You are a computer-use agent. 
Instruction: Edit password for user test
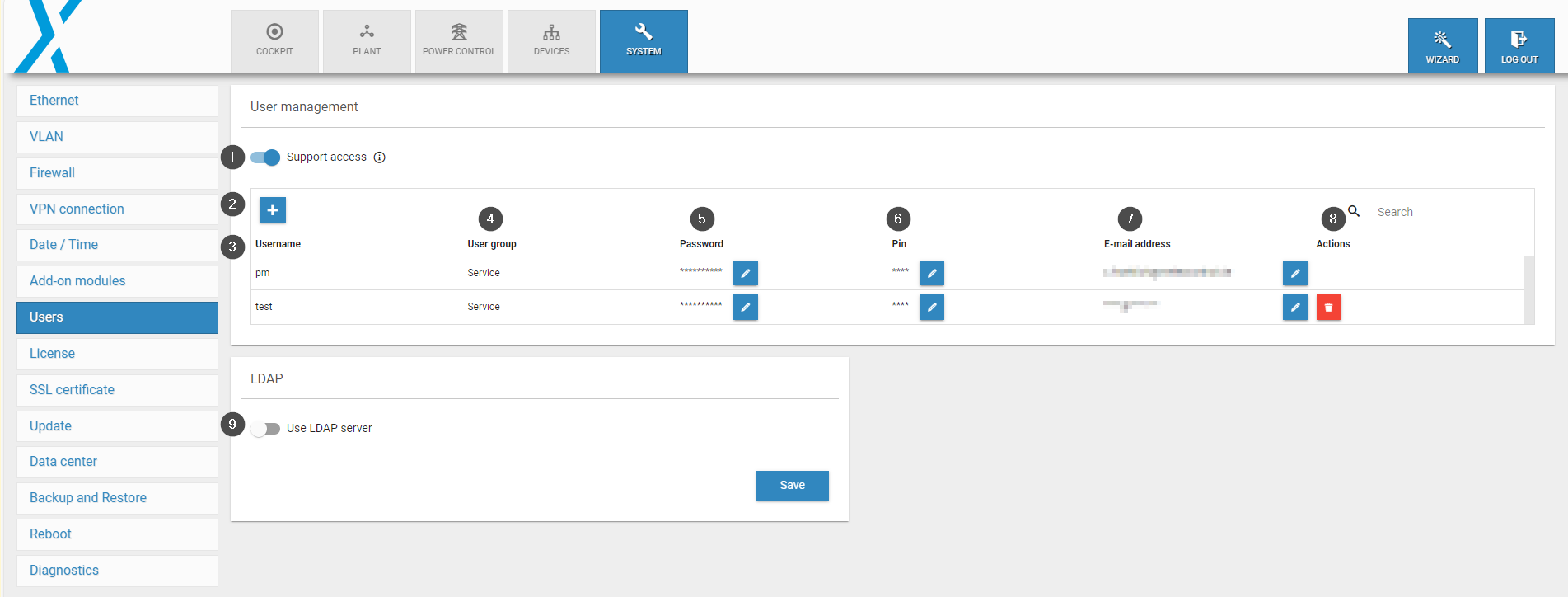pyautogui.click(x=745, y=308)
